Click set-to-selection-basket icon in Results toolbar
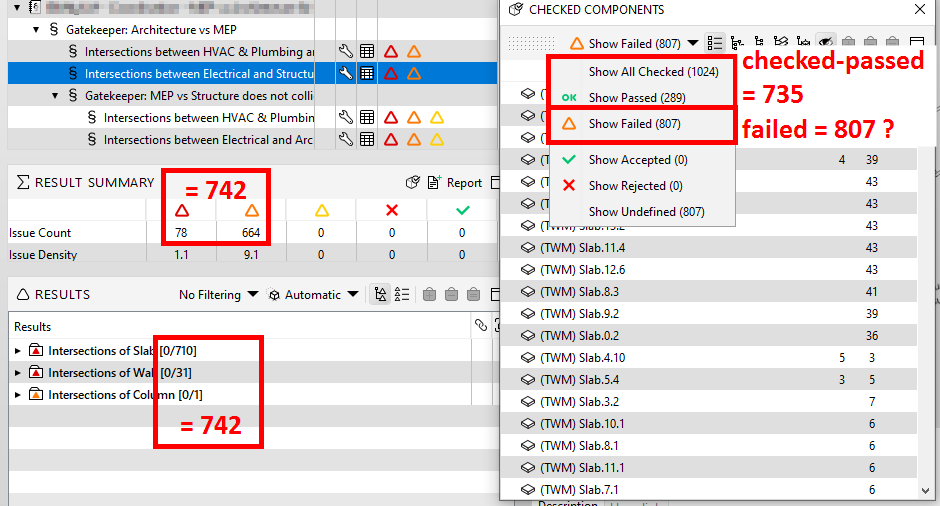 tap(474, 294)
